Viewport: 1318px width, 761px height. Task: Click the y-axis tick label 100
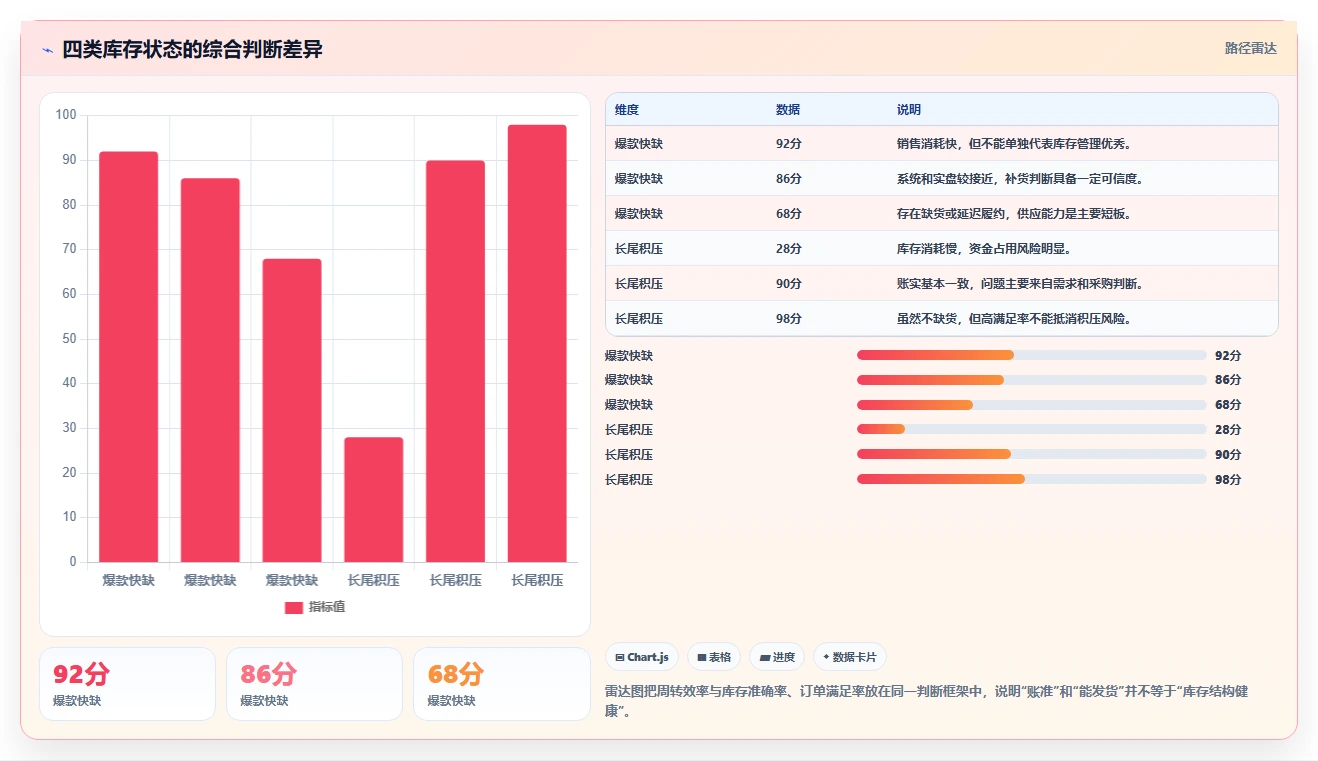(x=66, y=115)
